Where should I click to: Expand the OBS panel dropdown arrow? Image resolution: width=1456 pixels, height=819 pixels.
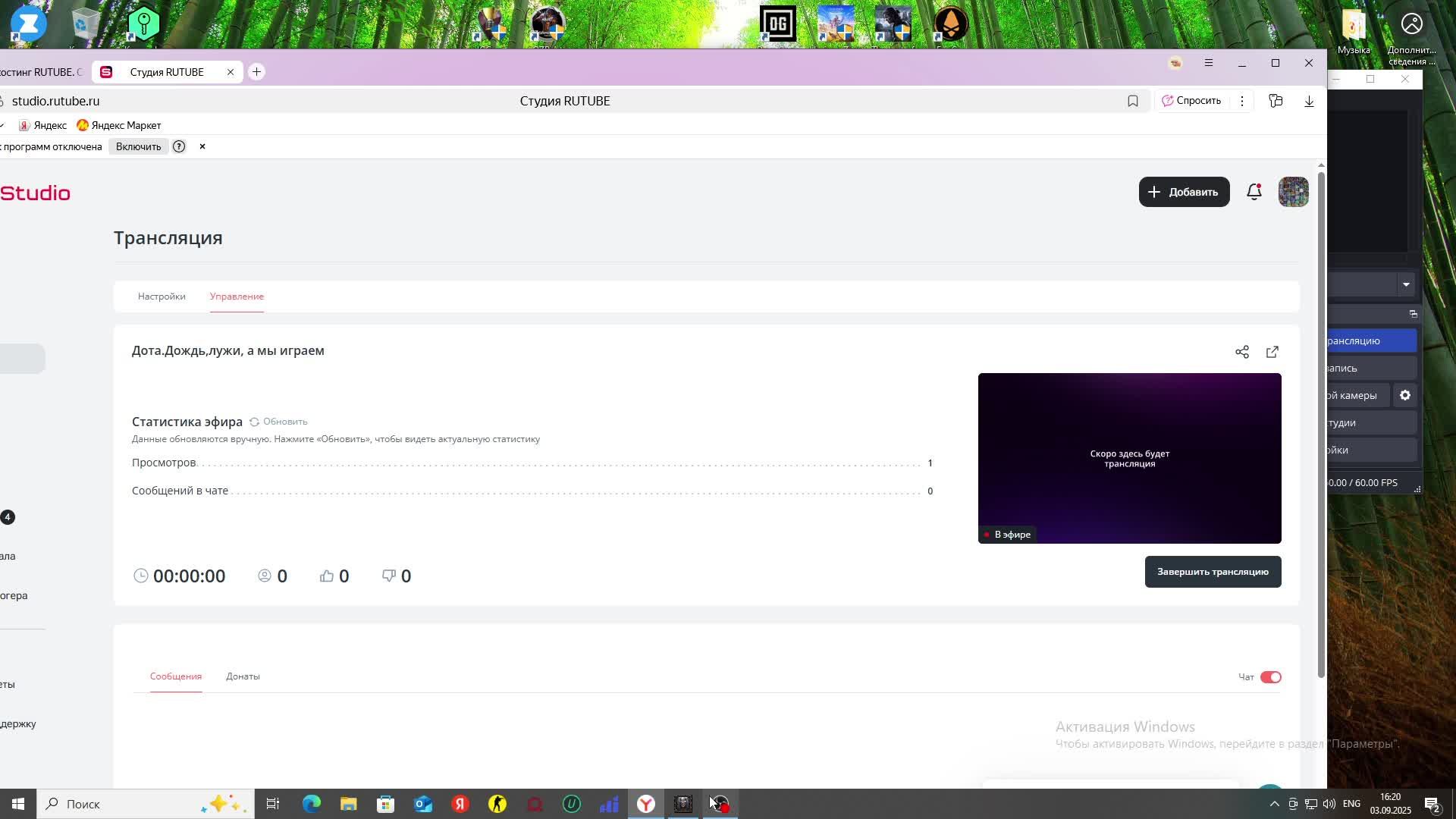[1406, 284]
